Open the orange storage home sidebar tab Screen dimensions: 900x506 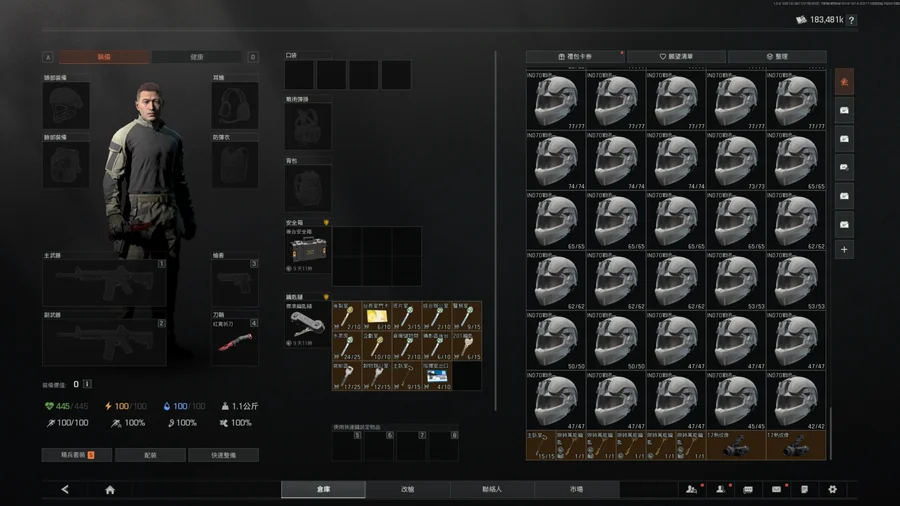coord(844,82)
